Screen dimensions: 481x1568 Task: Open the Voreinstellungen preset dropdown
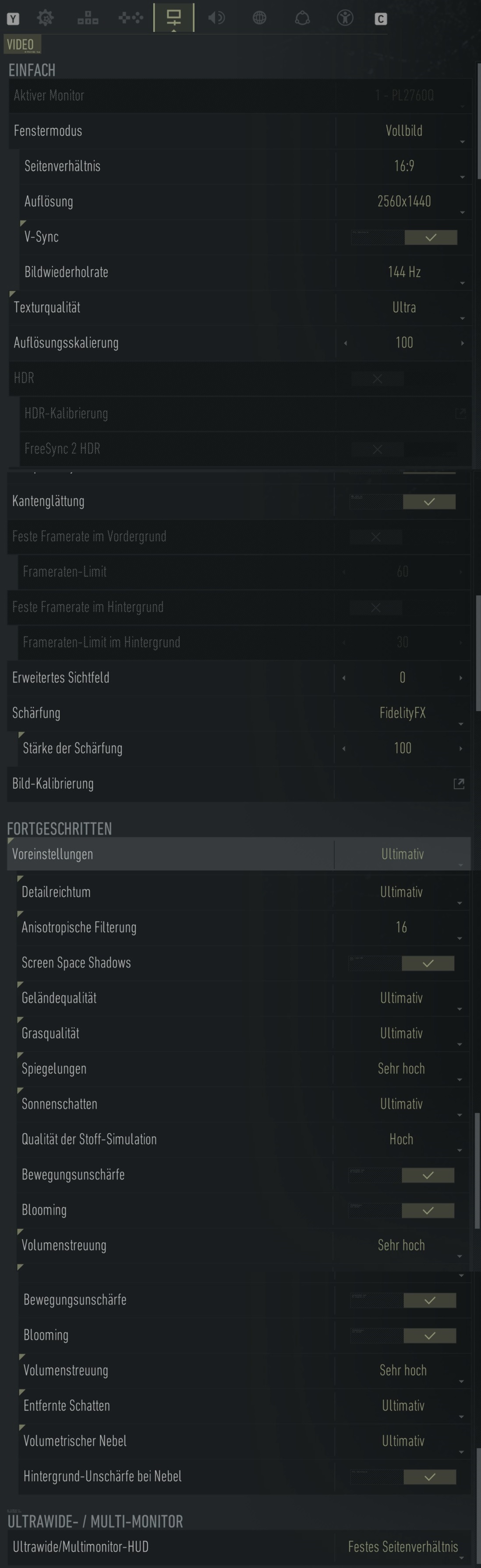click(x=402, y=854)
